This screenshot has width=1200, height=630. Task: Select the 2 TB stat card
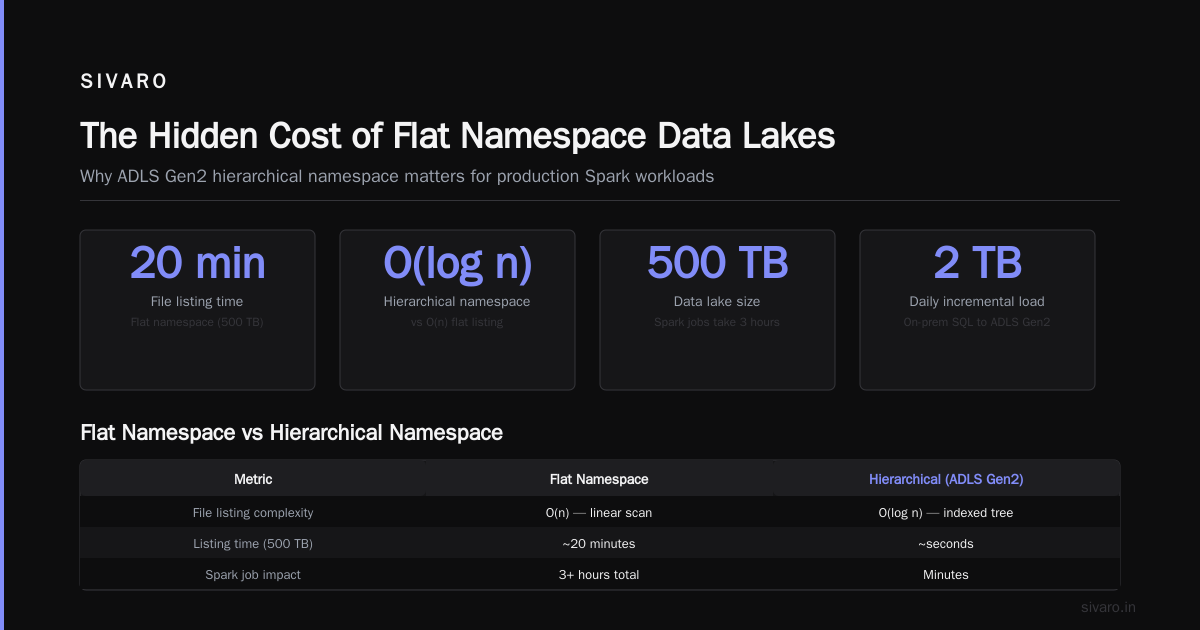pos(977,310)
